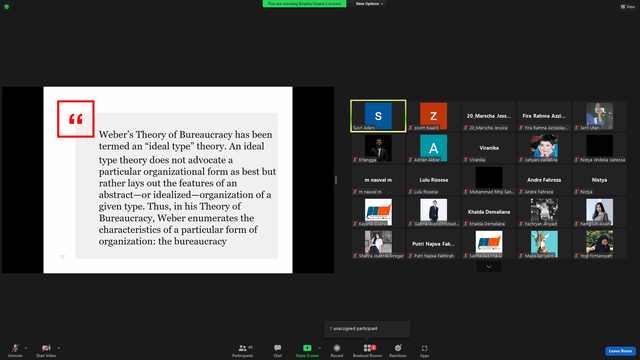Select the Khalda Demaliana participant tile

pyautogui.click(x=489, y=212)
